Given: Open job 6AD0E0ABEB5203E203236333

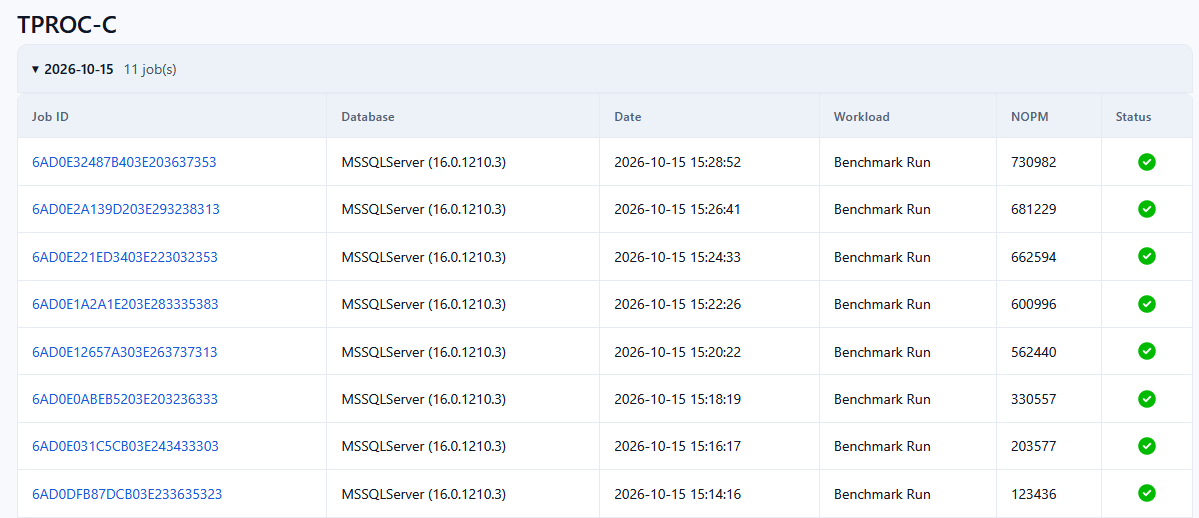Looking at the screenshot, I should (125, 399).
